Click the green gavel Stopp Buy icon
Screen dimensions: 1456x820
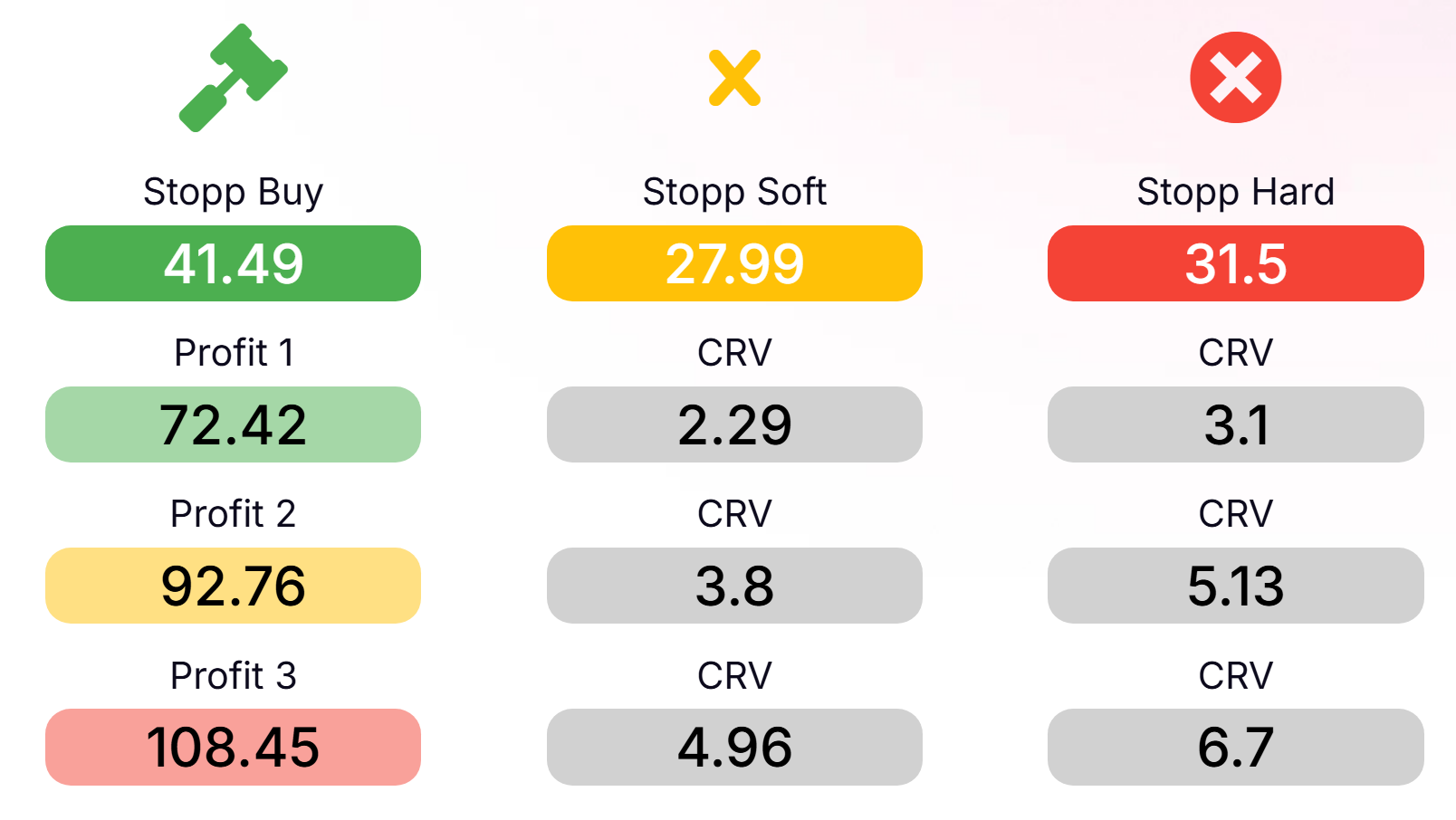tap(234, 78)
